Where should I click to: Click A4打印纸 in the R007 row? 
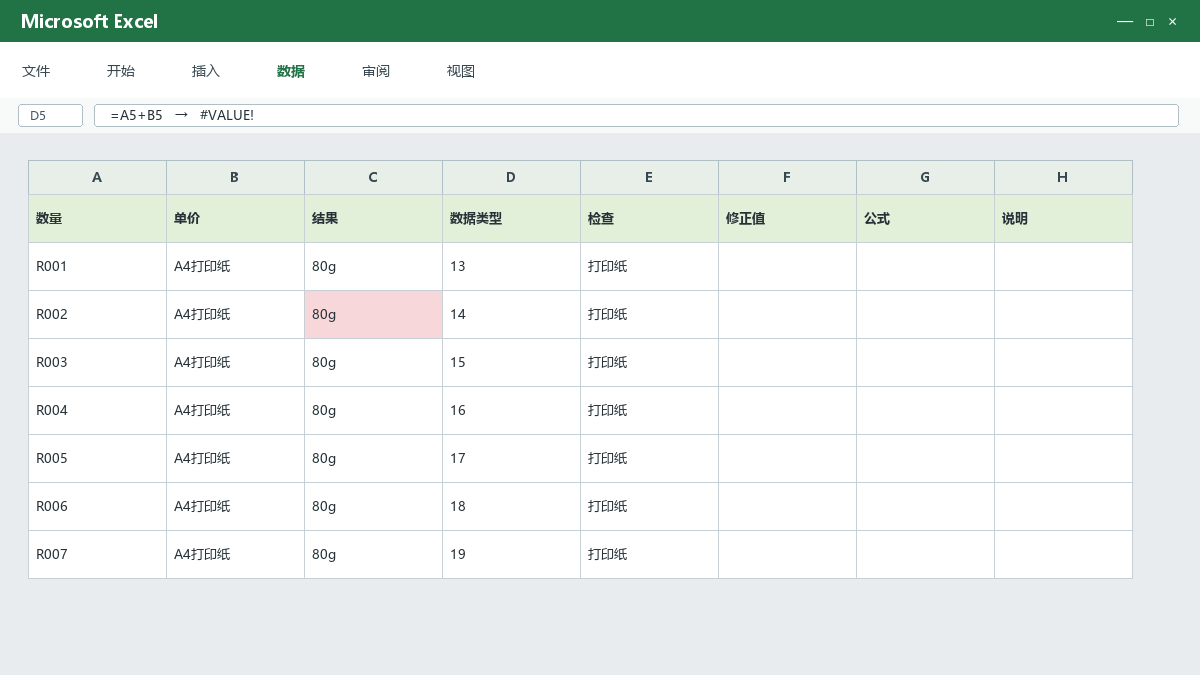(235, 554)
